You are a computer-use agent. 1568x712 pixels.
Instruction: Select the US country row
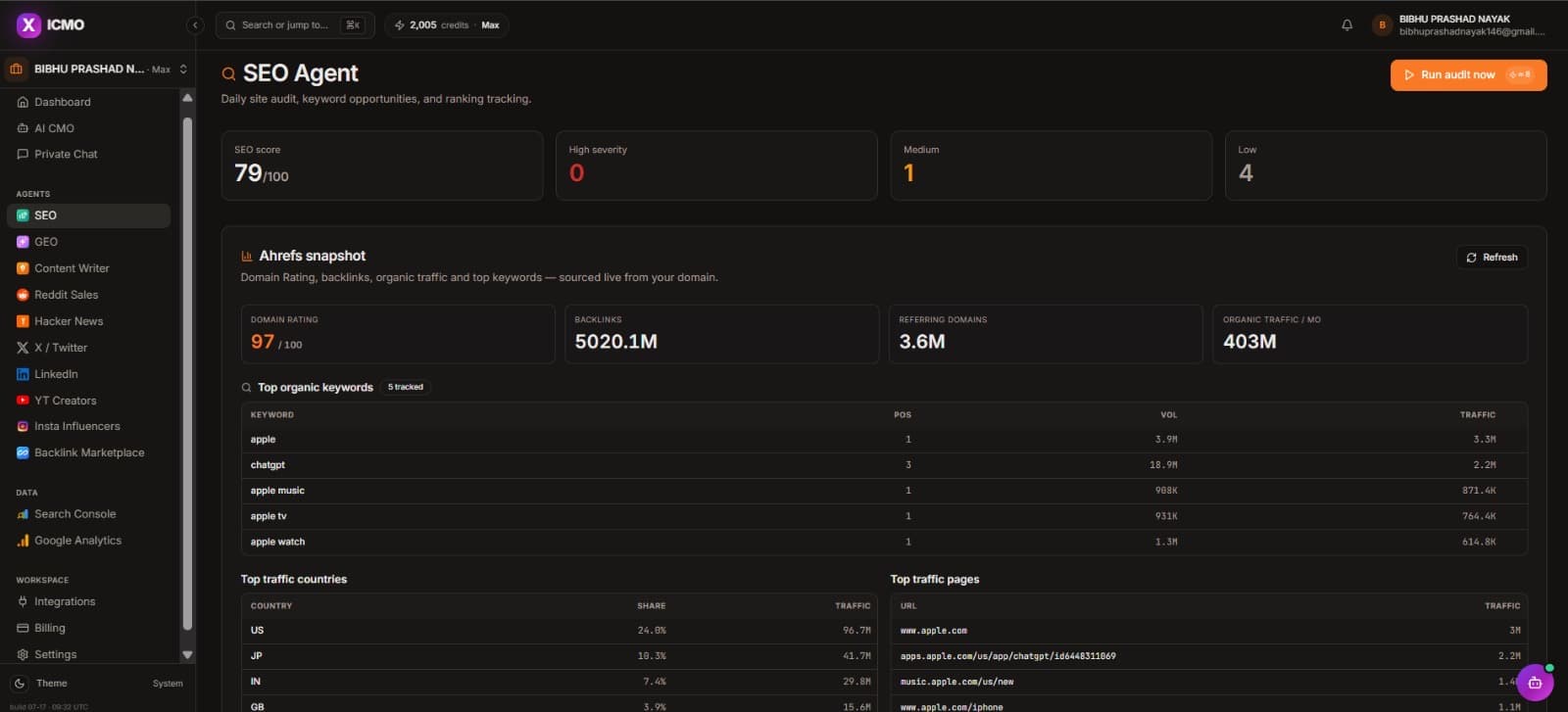coord(560,631)
